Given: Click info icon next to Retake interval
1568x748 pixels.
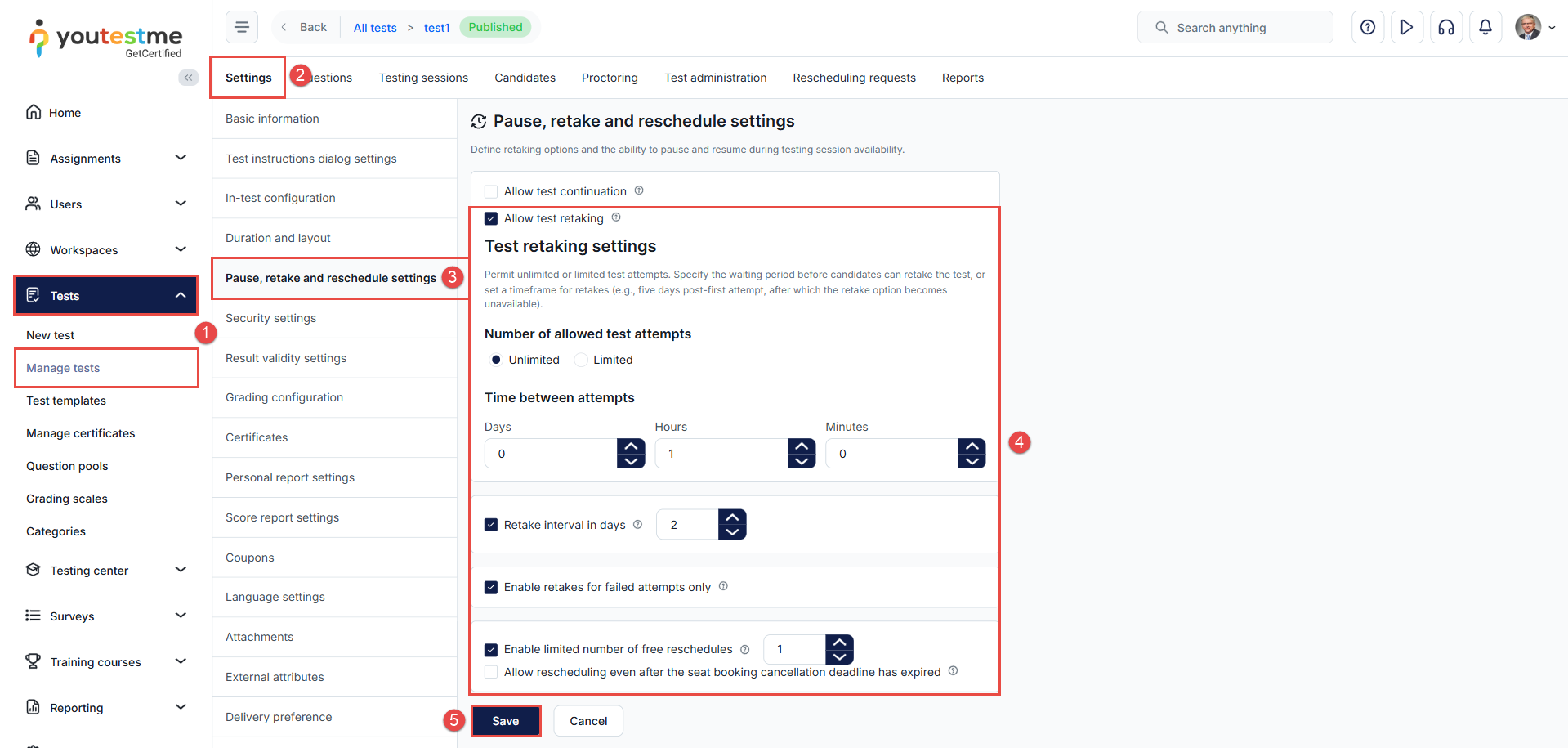Looking at the screenshot, I should pyautogui.click(x=637, y=525).
